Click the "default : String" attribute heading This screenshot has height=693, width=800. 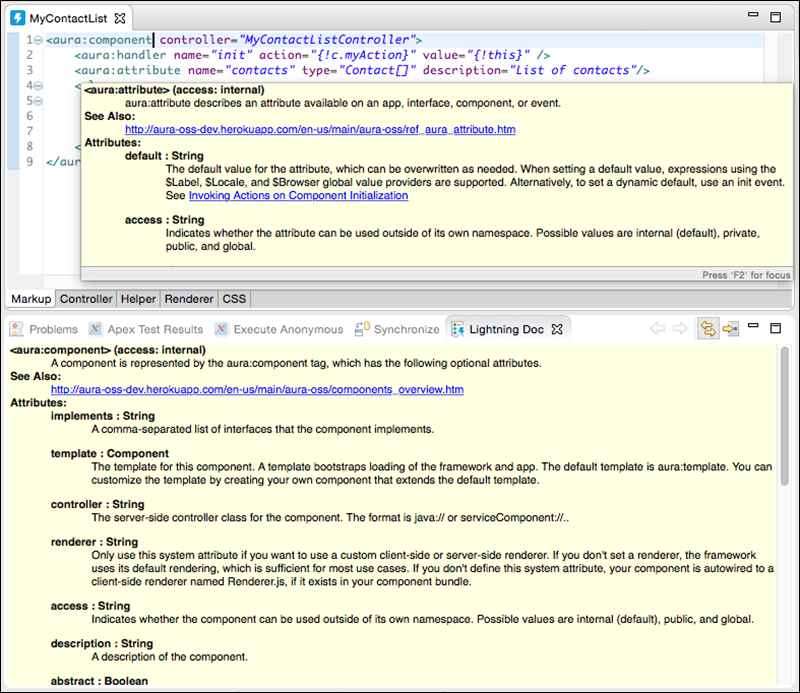click(x=164, y=156)
